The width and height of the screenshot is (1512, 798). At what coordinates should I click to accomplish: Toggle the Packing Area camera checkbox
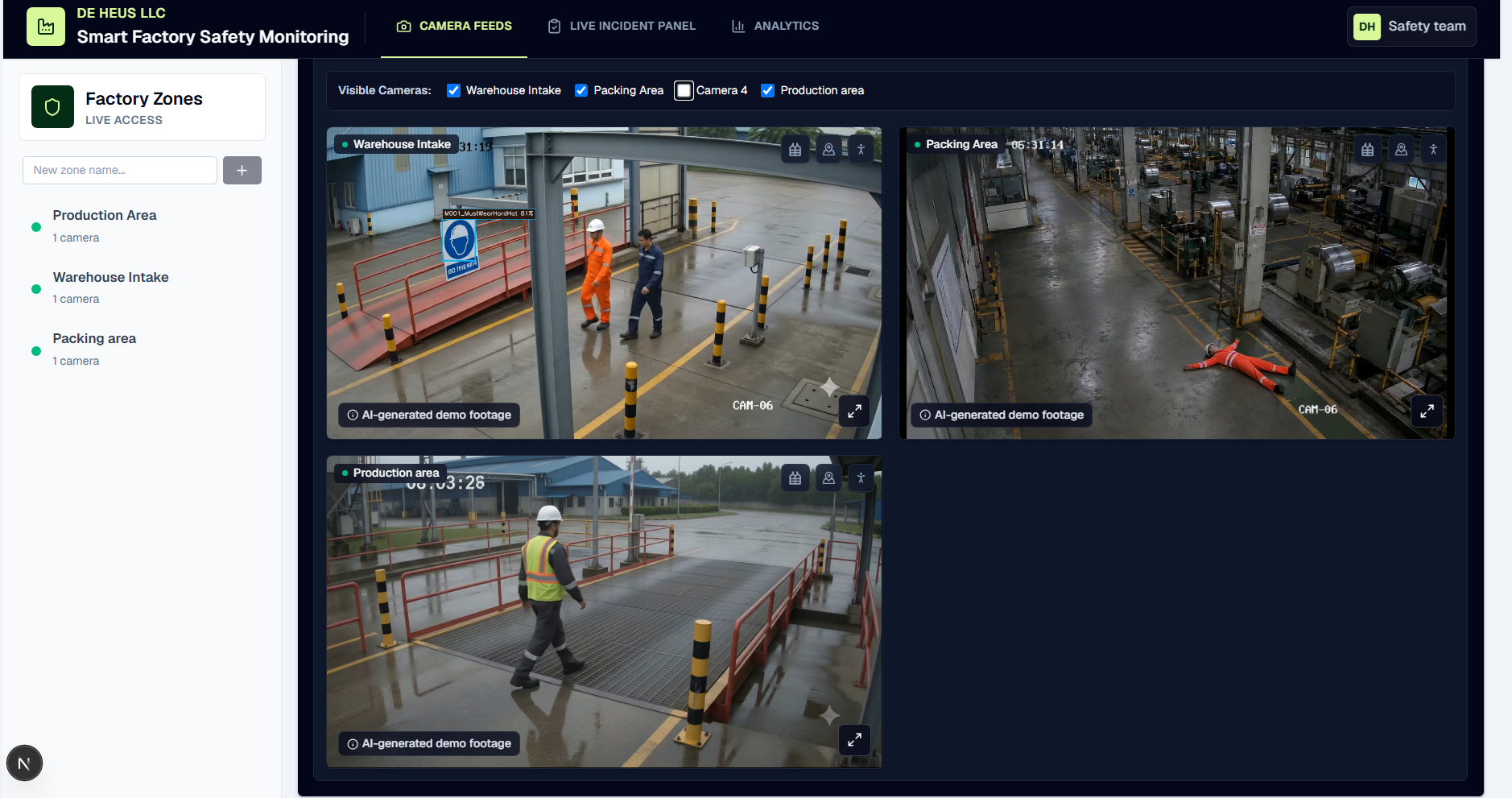pyautogui.click(x=581, y=90)
